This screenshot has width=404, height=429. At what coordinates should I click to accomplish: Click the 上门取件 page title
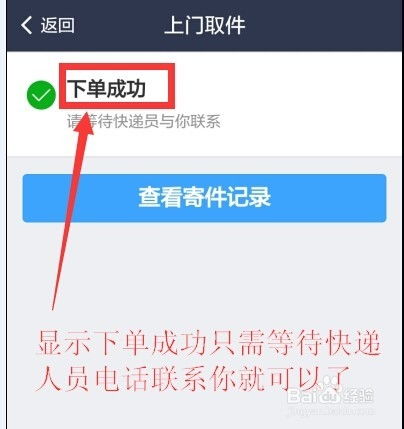pos(205,25)
